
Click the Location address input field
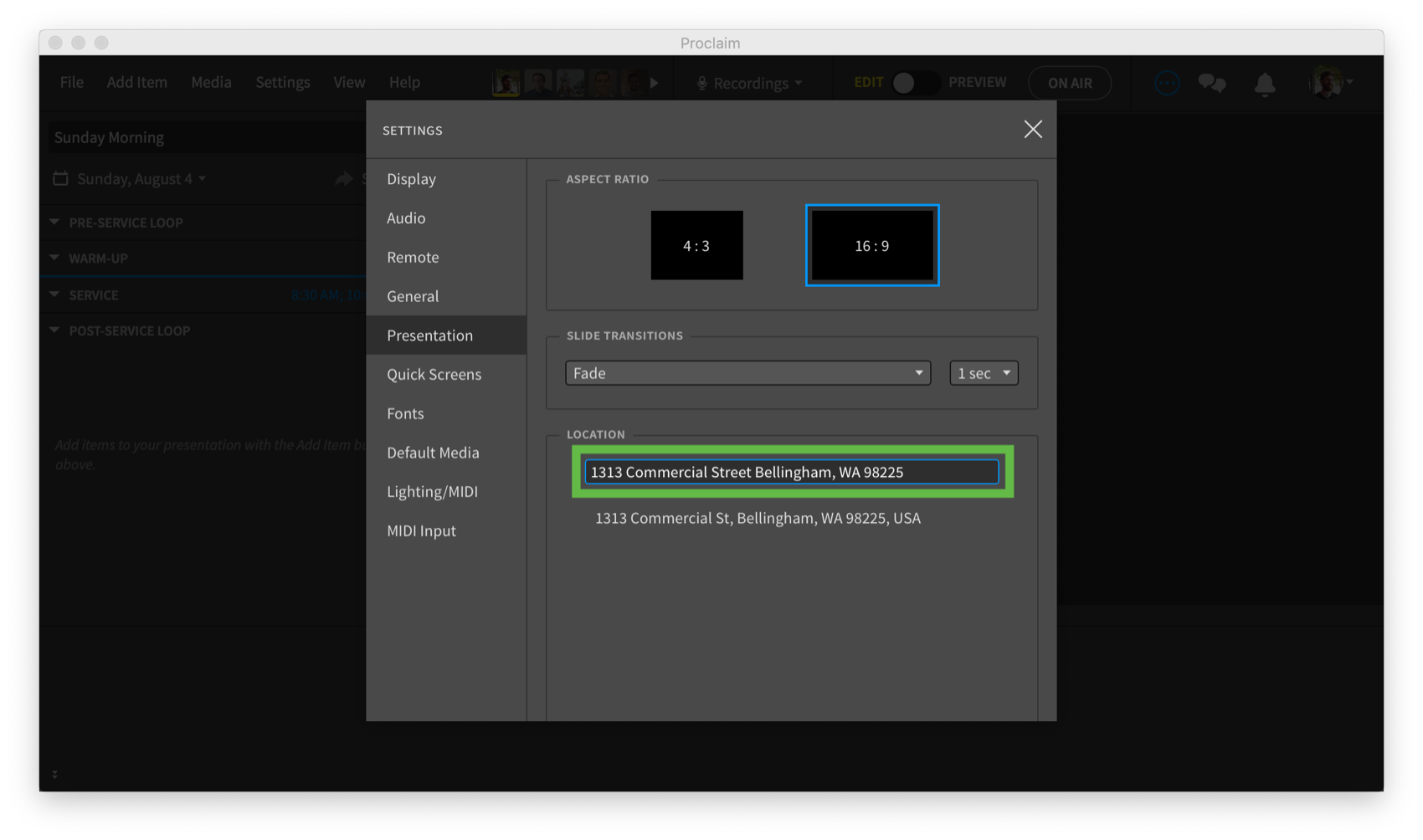(x=791, y=472)
